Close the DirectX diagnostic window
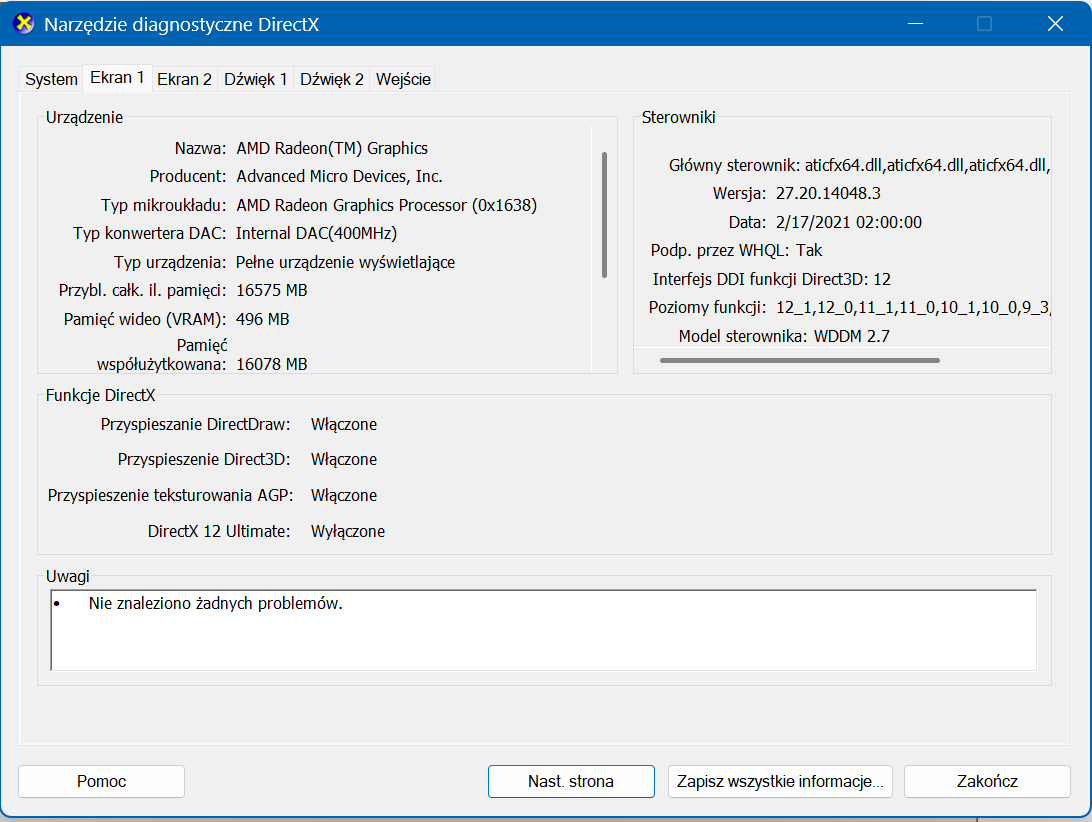 [x=1054, y=24]
